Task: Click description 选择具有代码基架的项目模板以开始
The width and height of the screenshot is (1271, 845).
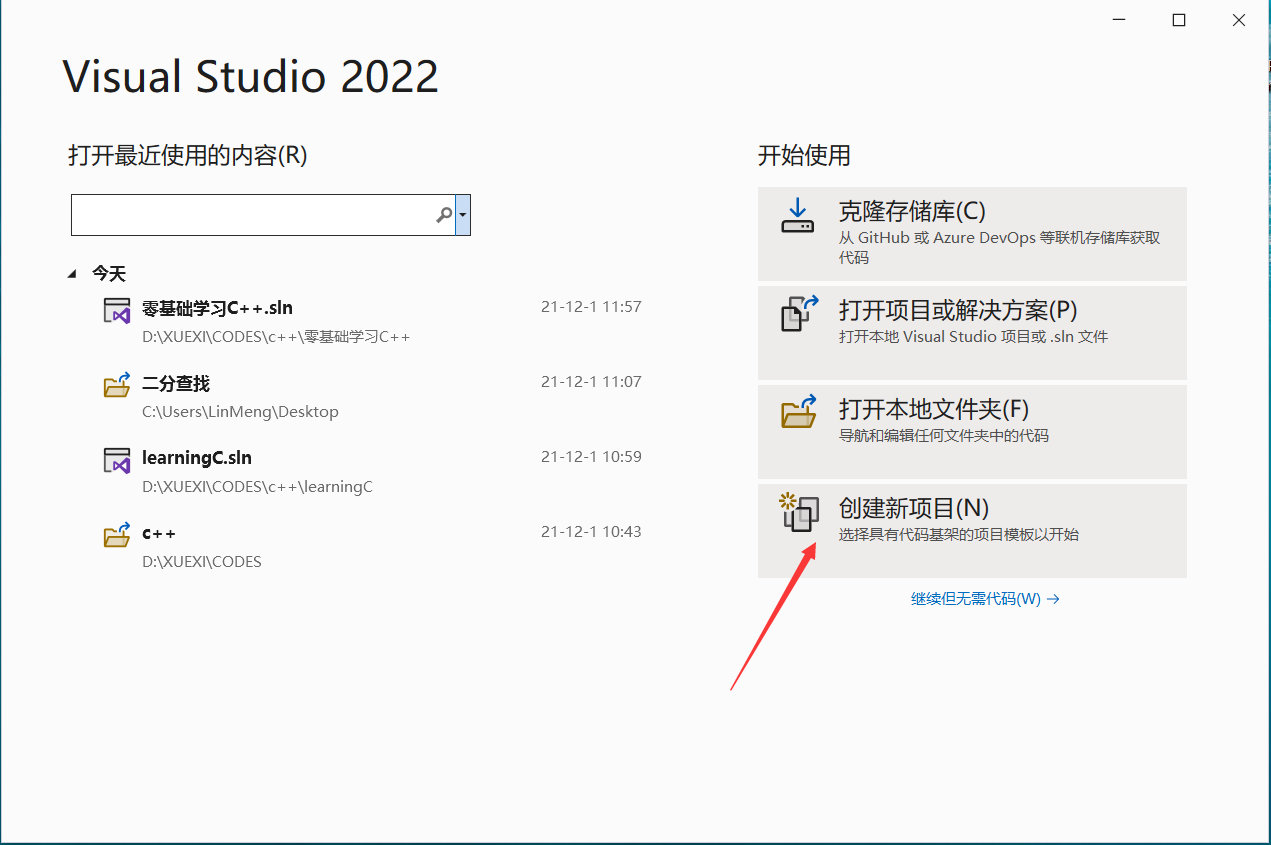Action: [x=959, y=535]
